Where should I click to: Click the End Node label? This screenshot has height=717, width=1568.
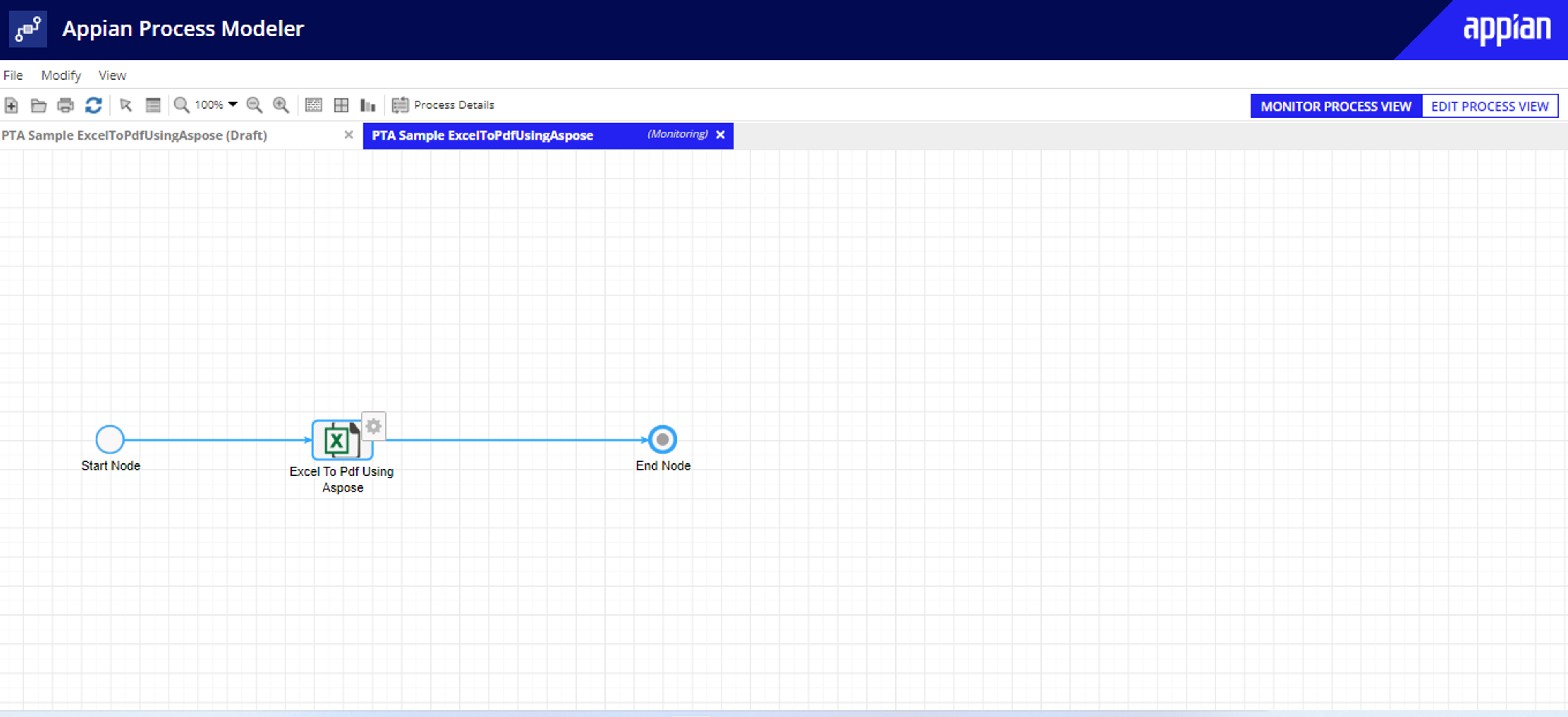click(663, 465)
